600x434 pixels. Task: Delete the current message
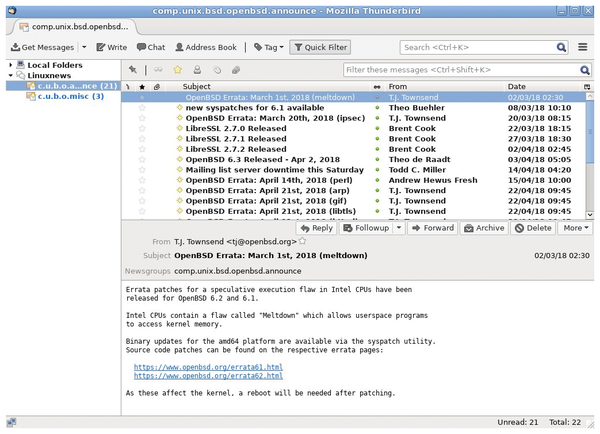click(533, 228)
